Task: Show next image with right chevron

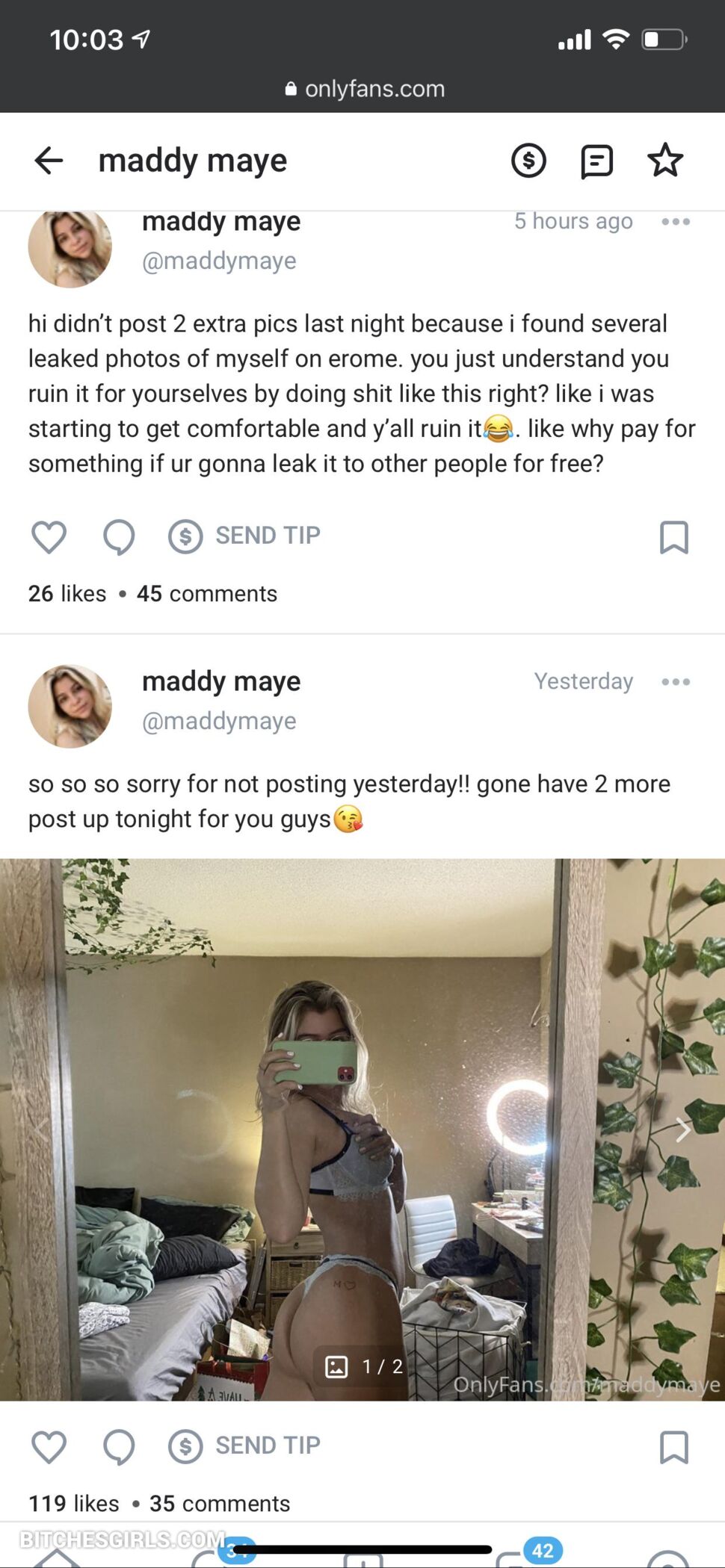Action: pos(682,1130)
